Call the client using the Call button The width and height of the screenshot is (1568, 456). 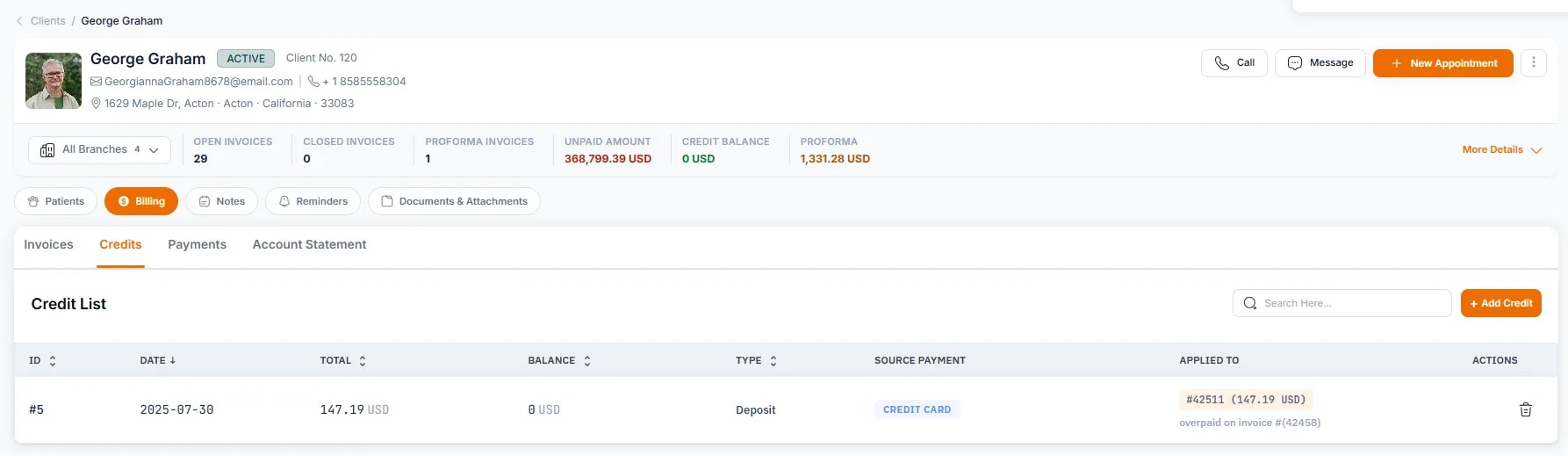(x=1234, y=63)
